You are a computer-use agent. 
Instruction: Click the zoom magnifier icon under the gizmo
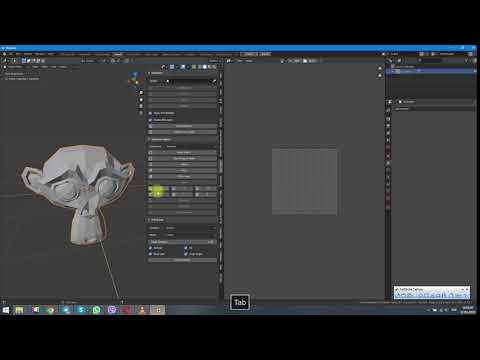click(141, 93)
